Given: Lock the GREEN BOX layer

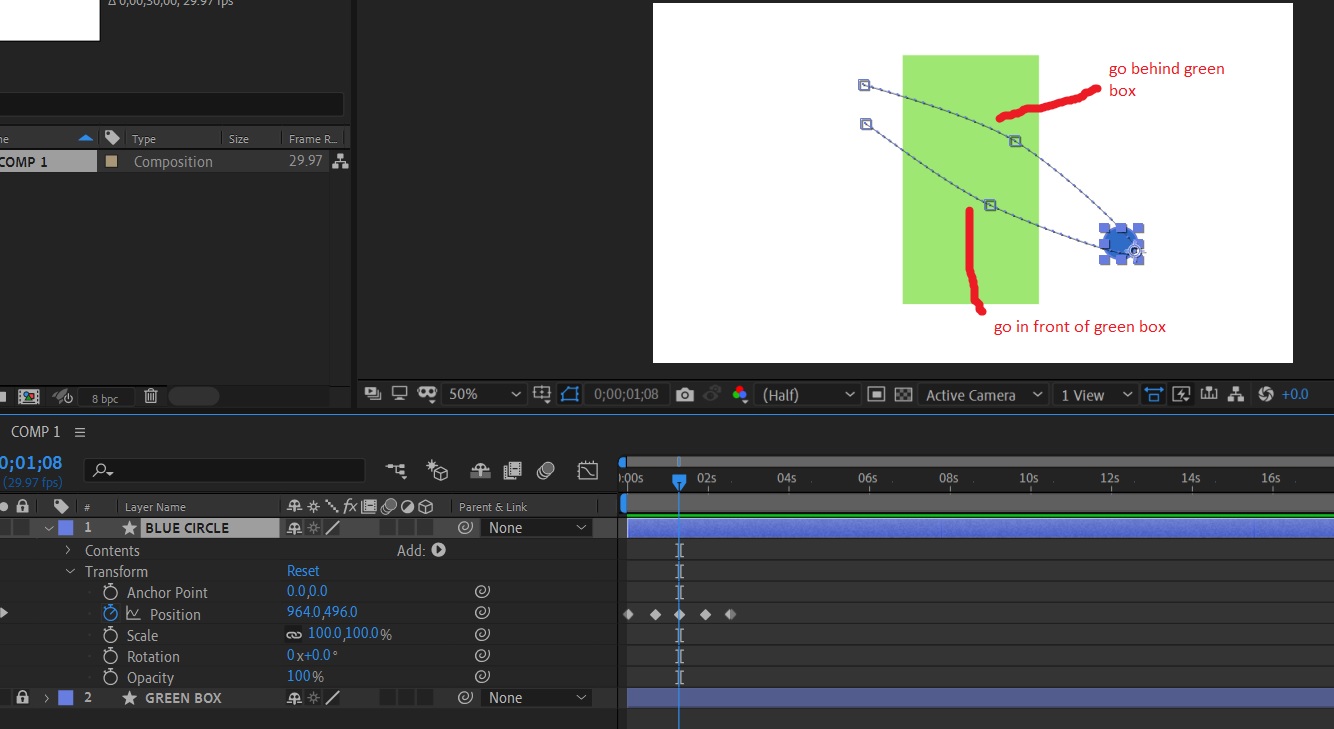Looking at the screenshot, I should click(22, 697).
